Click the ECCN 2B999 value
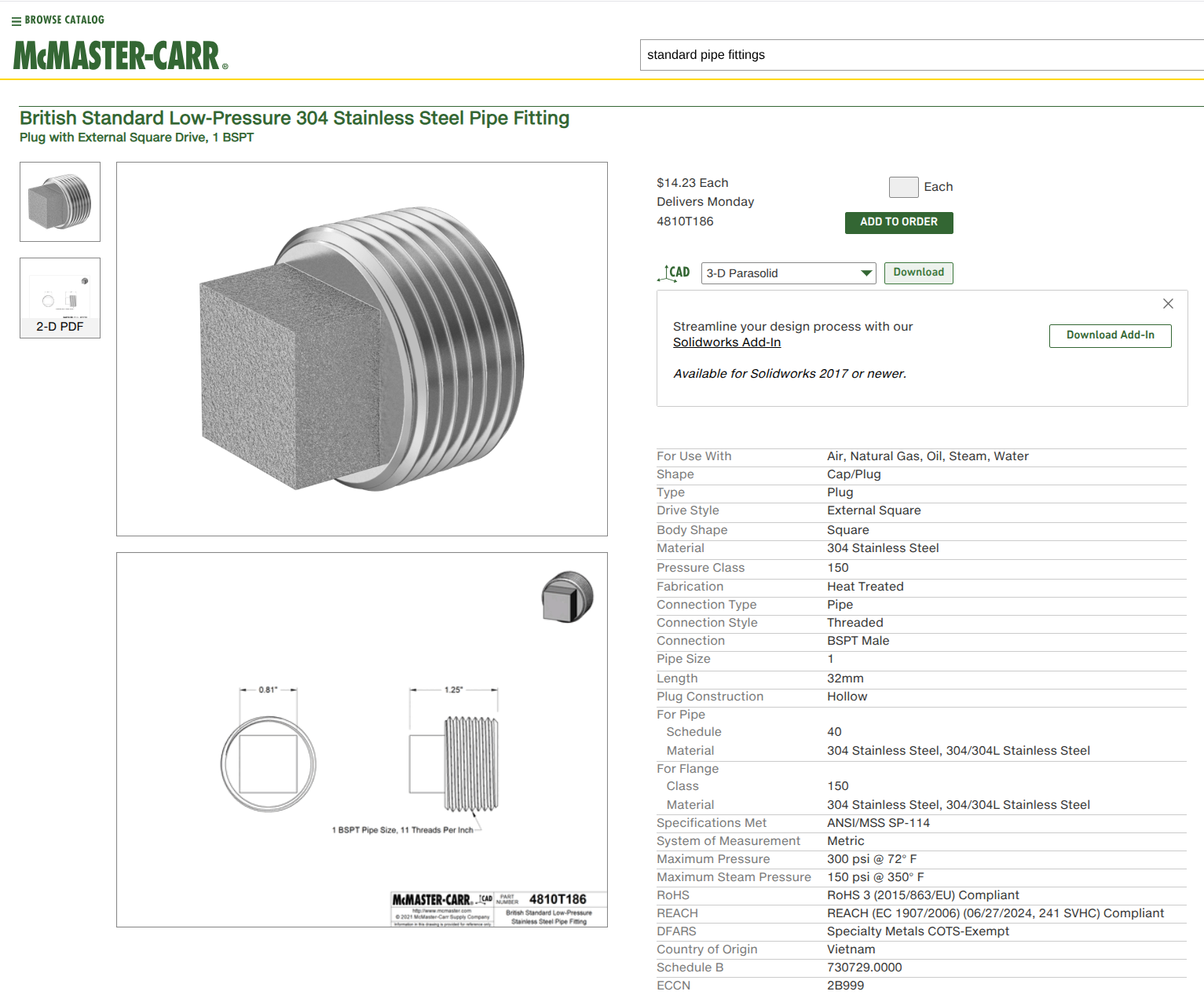Viewport: 1204px width, 1006px height. click(845, 986)
